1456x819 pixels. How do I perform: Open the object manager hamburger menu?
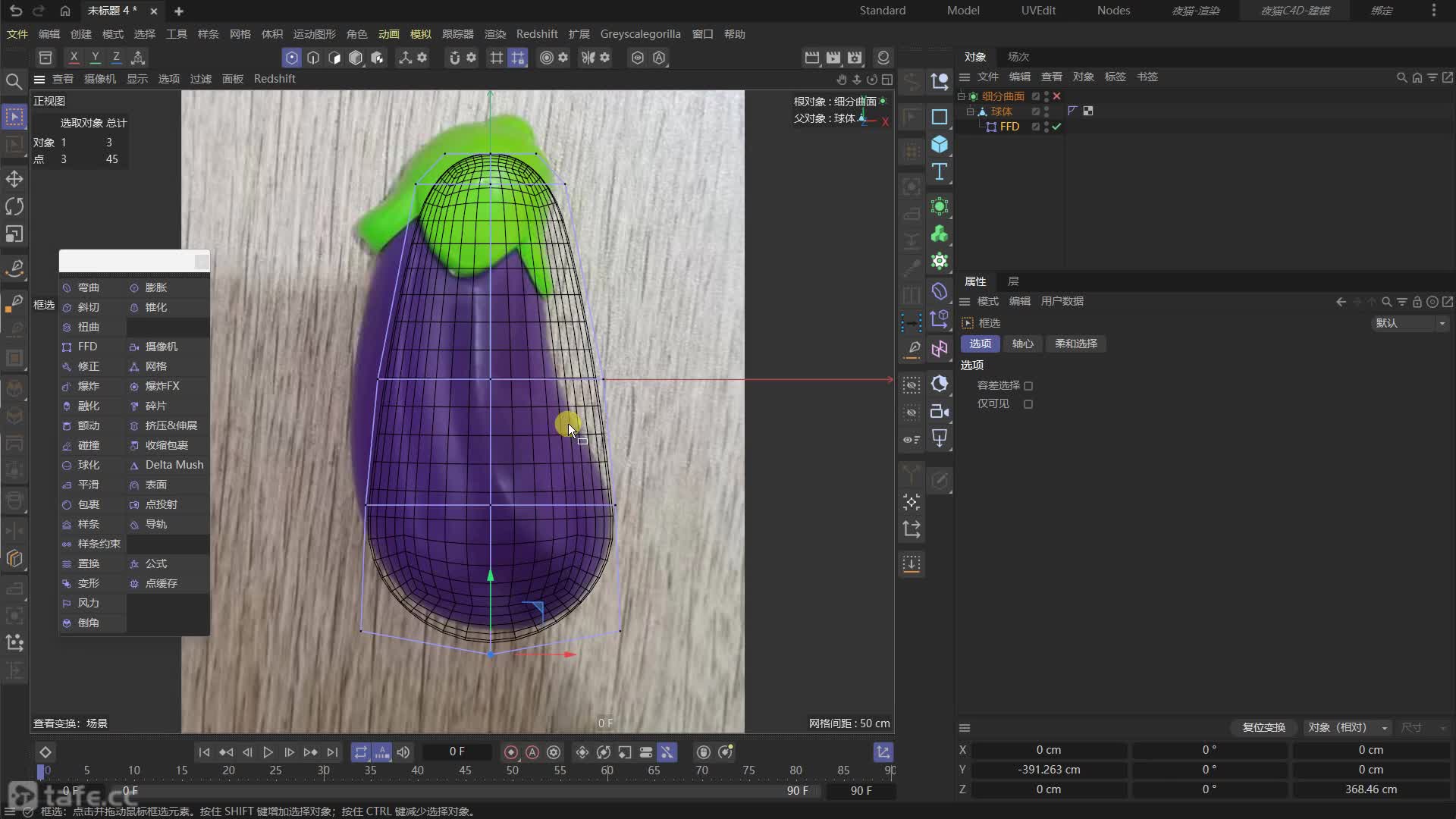tap(965, 77)
